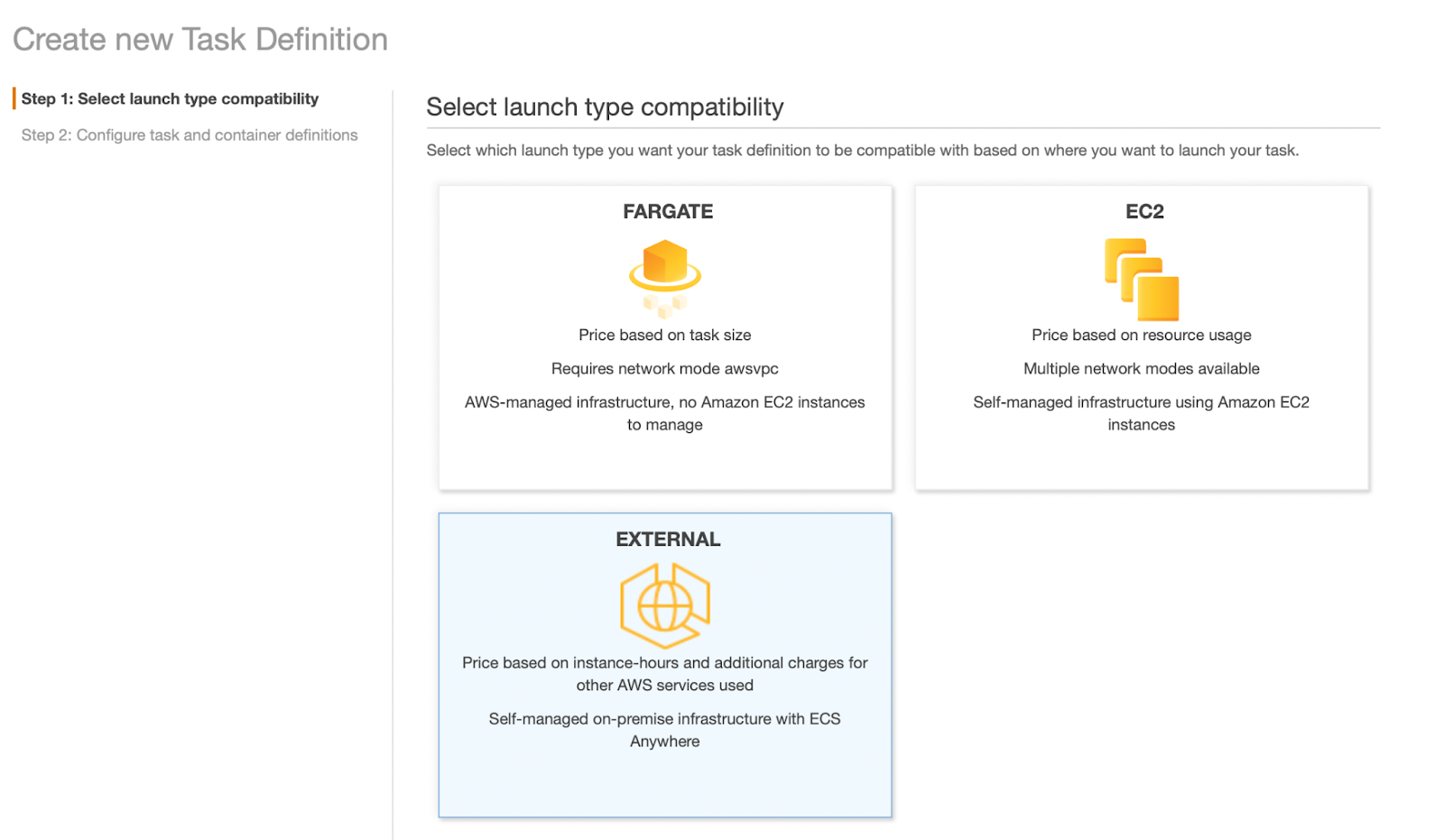
Task: Go to Step 1: Select launch type compatibility
Action: [x=170, y=99]
